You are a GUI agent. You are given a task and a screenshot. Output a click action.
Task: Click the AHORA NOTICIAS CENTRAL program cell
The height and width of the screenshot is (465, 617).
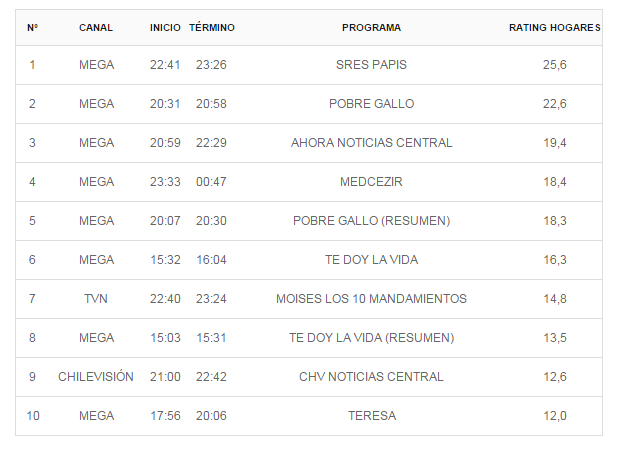point(371,143)
